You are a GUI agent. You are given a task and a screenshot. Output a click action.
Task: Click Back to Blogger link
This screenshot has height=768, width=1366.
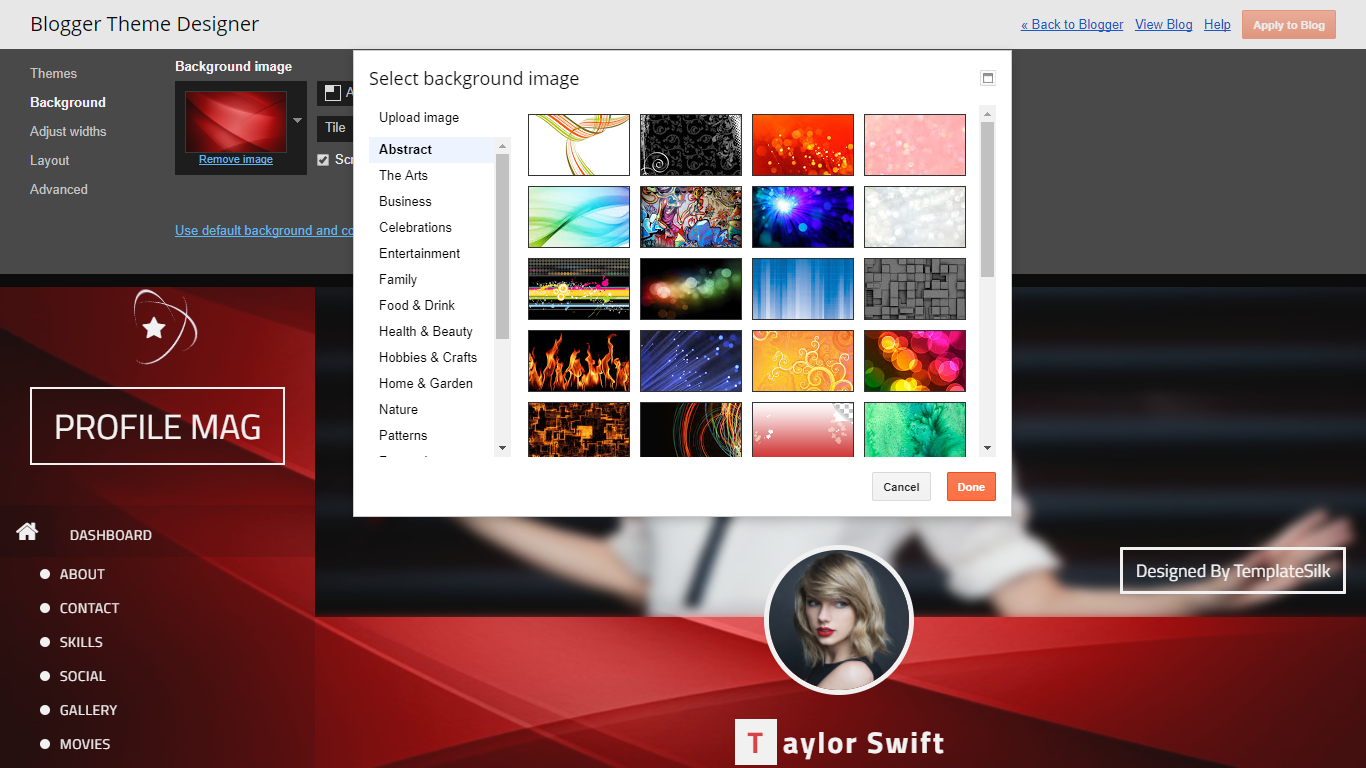click(x=1072, y=25)
